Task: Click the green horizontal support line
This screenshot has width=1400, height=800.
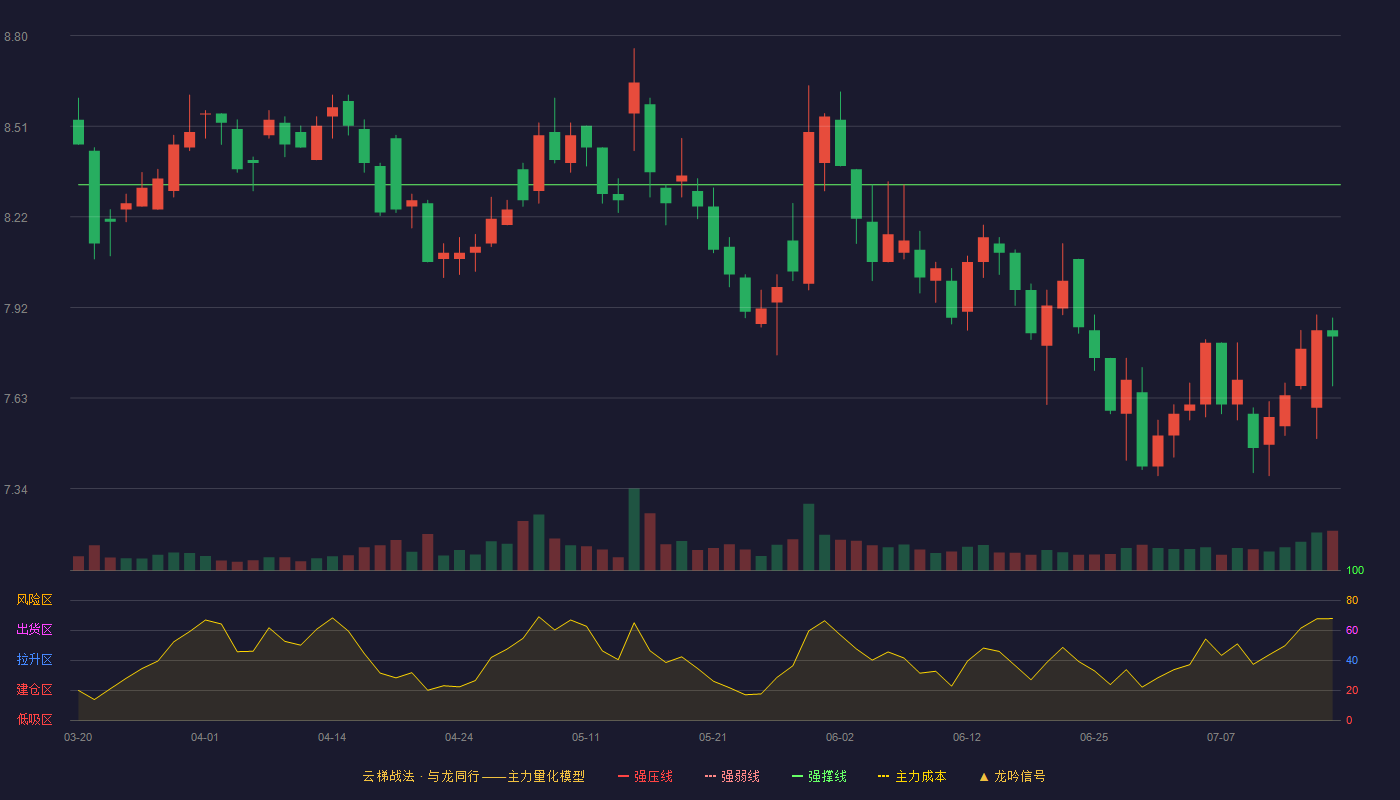Action: (x=709, y=185)
